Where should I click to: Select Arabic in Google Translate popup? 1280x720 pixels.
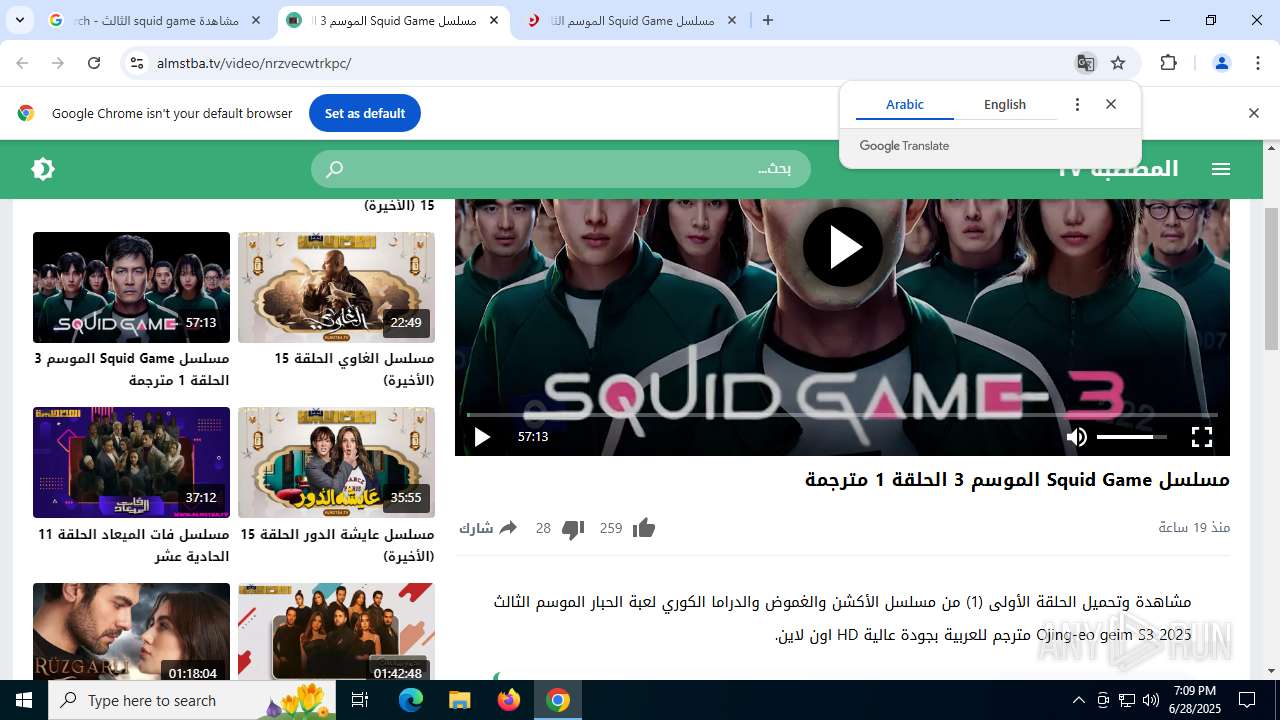905,104
